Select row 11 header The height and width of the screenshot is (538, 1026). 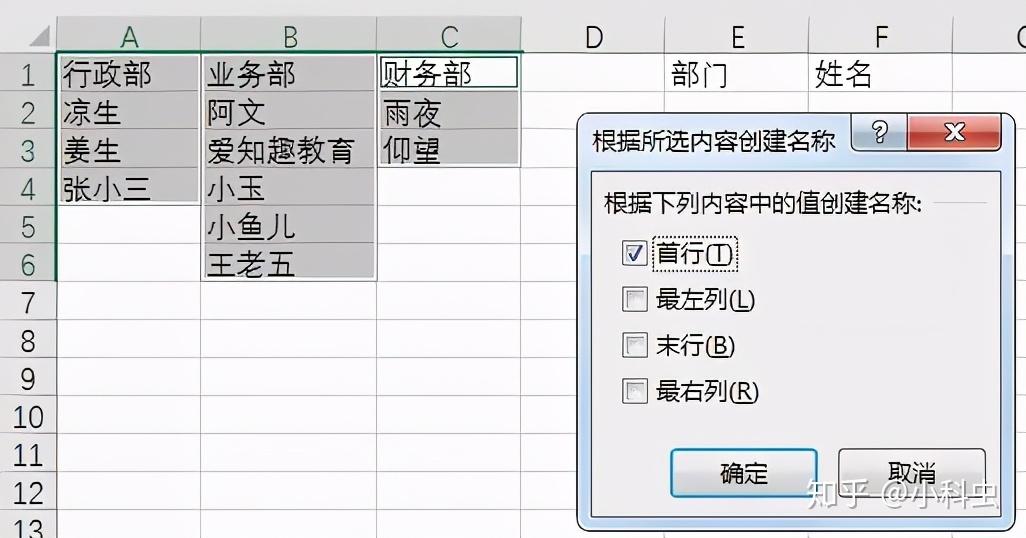pyautogui.click(x=28, y=452)
